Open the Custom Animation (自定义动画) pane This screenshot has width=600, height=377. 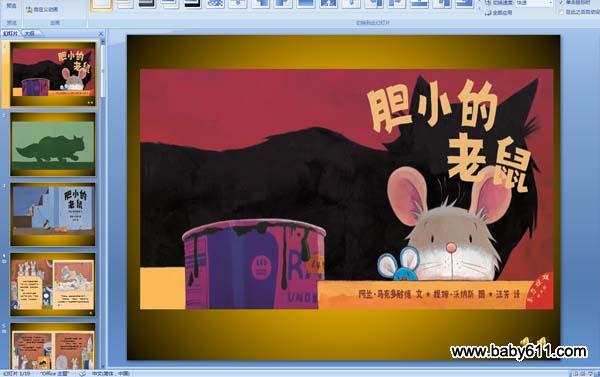(42, 10)
